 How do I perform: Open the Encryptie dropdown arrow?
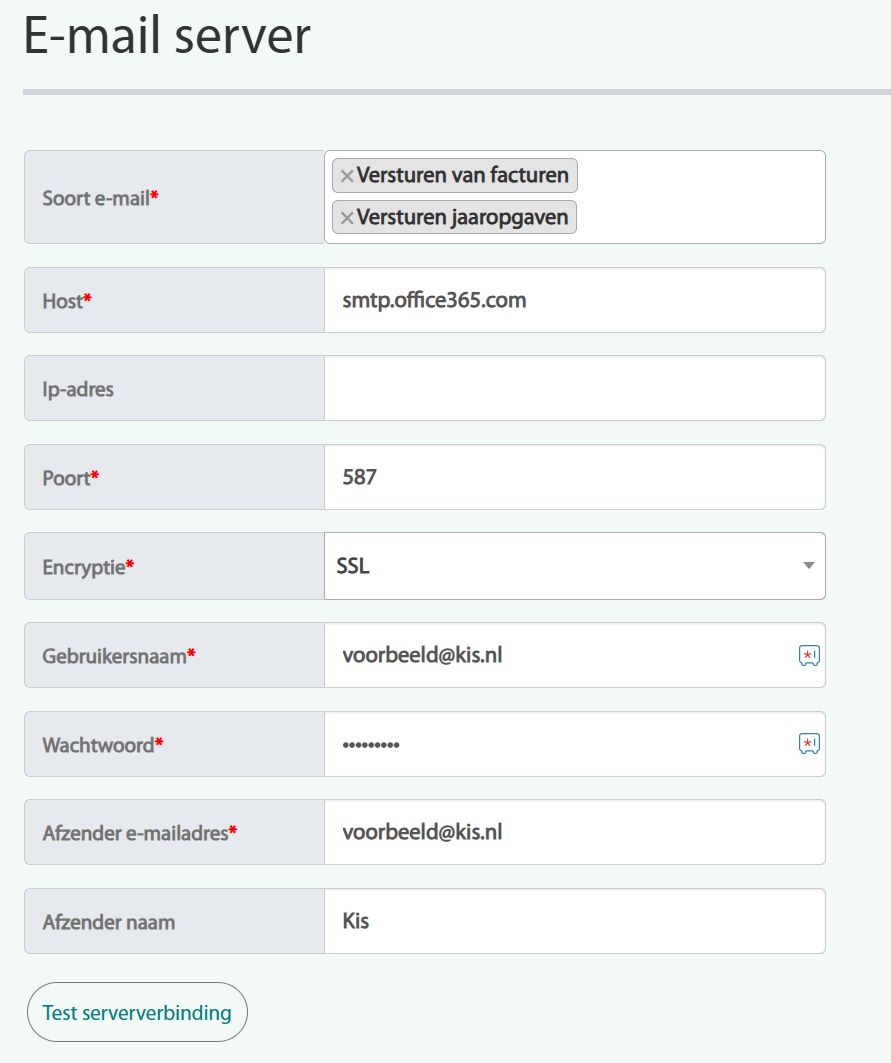(808, 566)
